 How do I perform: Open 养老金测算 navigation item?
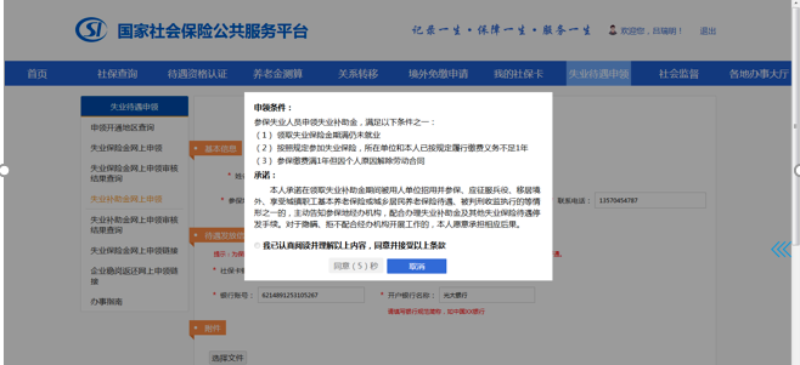tap(278, 74)
